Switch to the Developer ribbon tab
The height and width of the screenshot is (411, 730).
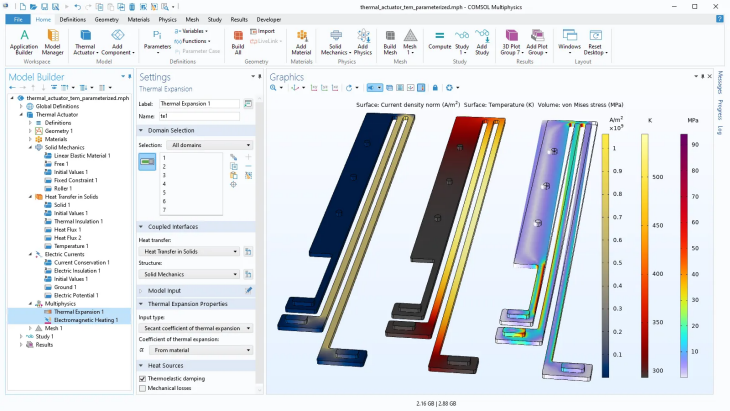click(269, 20)
